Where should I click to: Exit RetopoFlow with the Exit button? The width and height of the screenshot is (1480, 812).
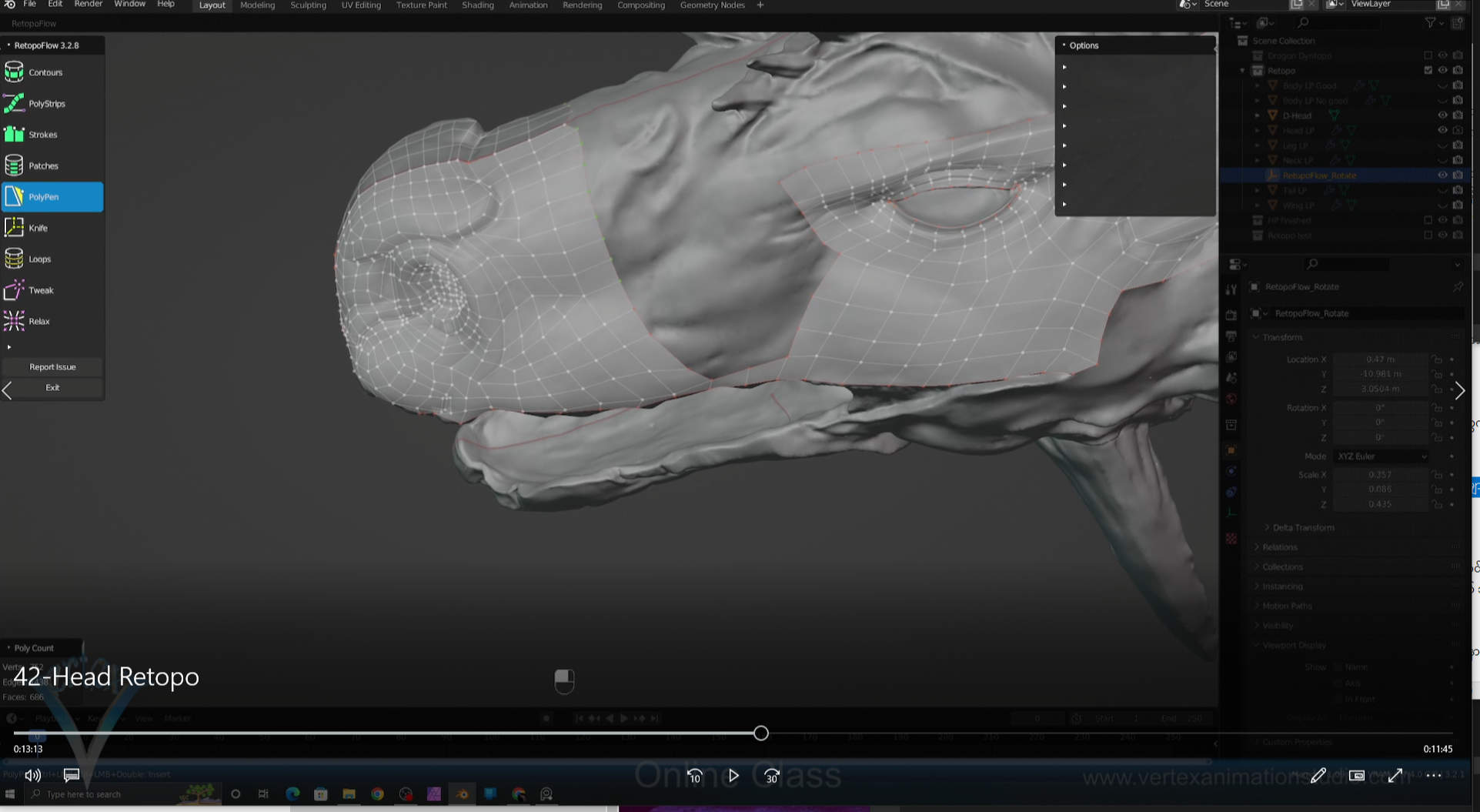(52, 388)
